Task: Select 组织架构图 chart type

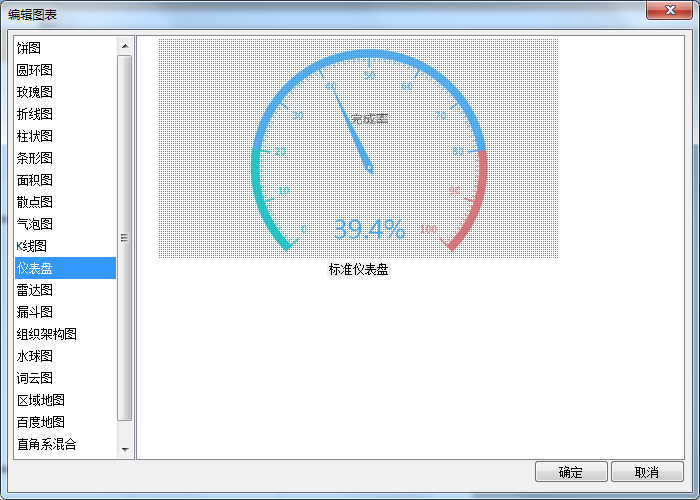Action: tap(46, 334)
